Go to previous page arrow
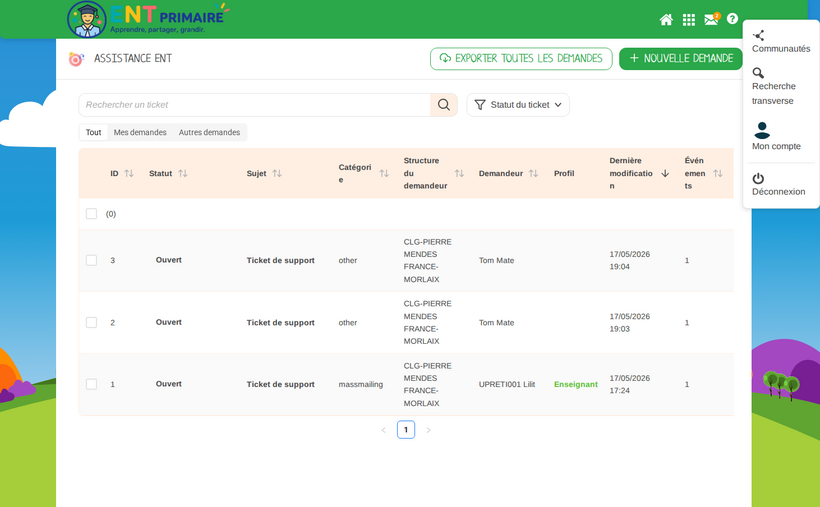 [383, 430]
